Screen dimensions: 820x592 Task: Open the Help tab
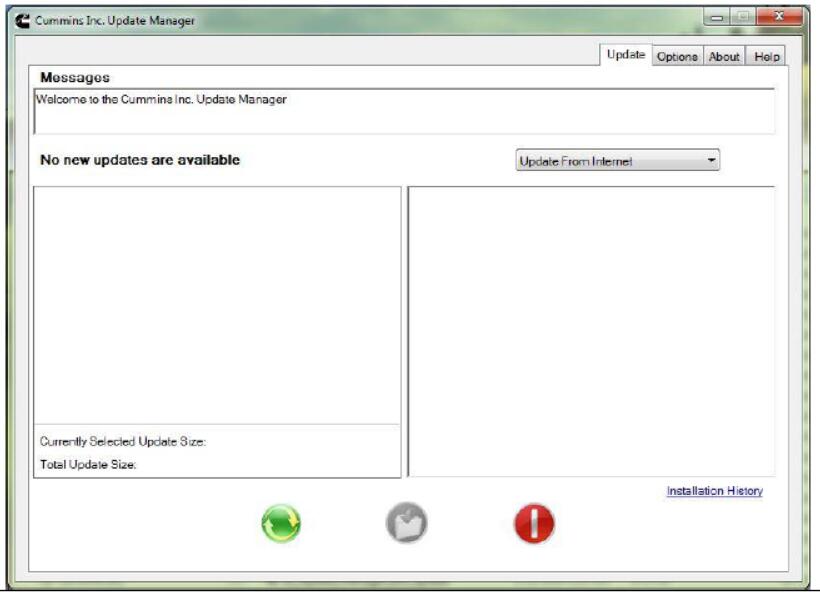[x=766, y=56]
